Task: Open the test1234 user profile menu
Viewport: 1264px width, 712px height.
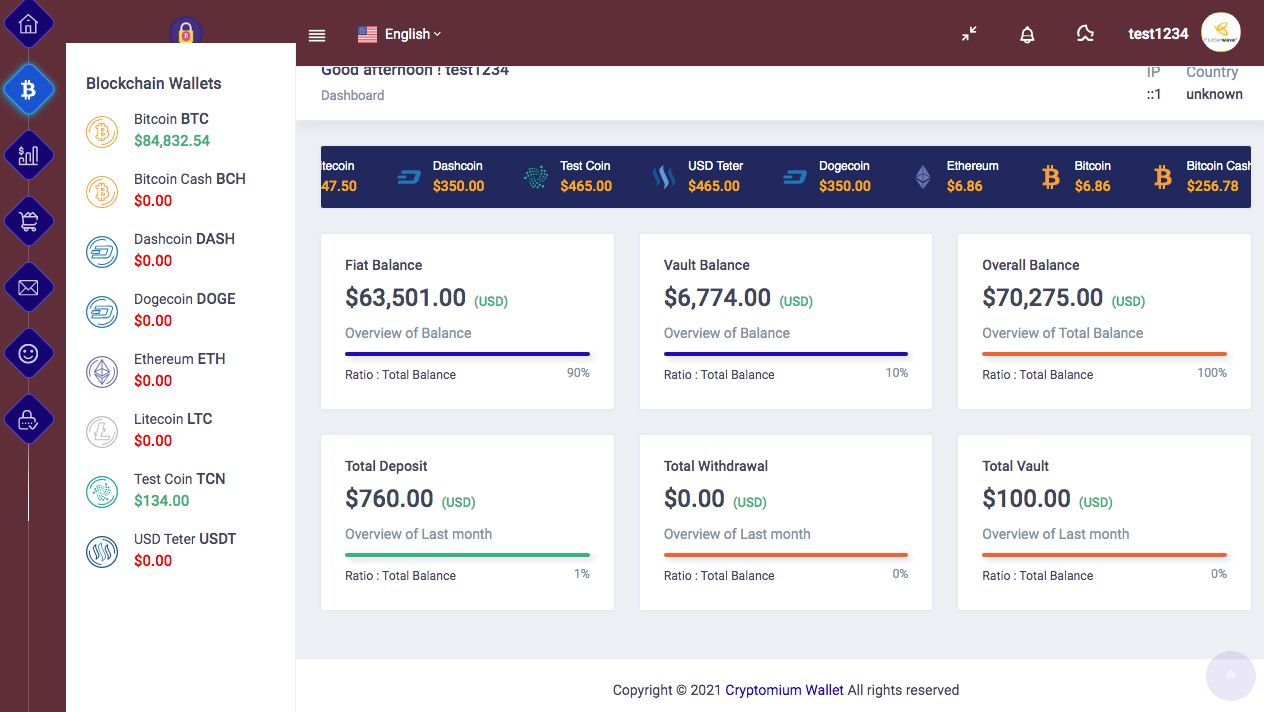Action: tap(1158, 34)
